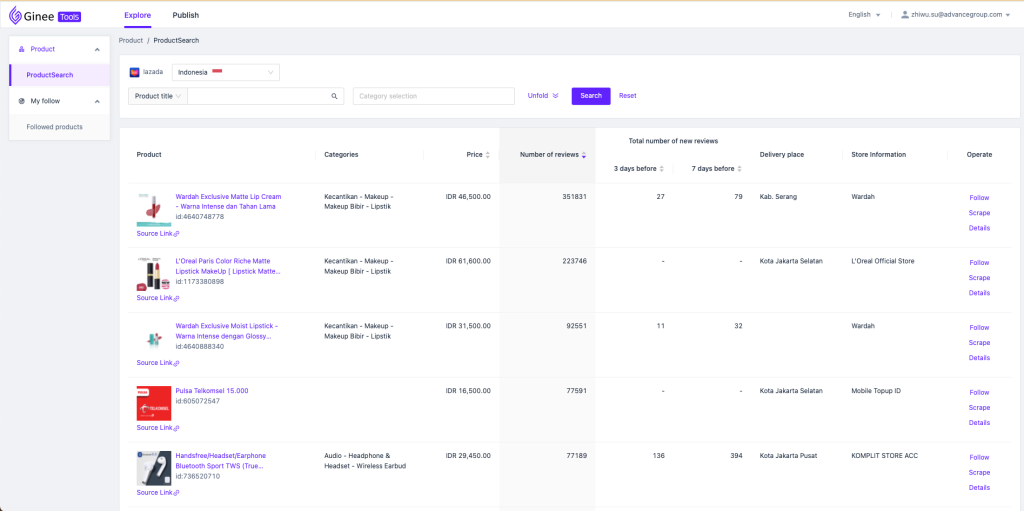Open L'Oreal Paris Color Riche title link

(x=229, y=266)
